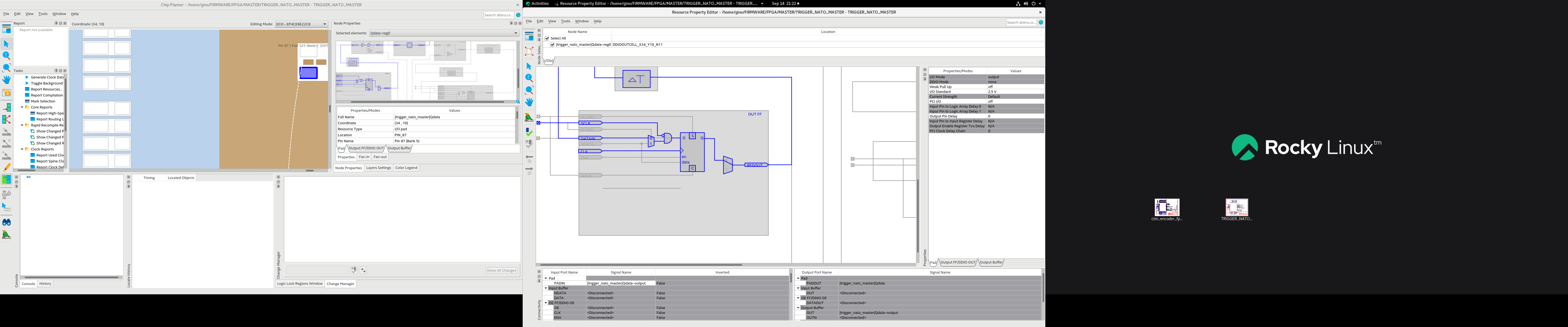The image size is (1568, 327).
Task: Select the arrow pointer tool in Chip Planner
Action: point(6,44)
